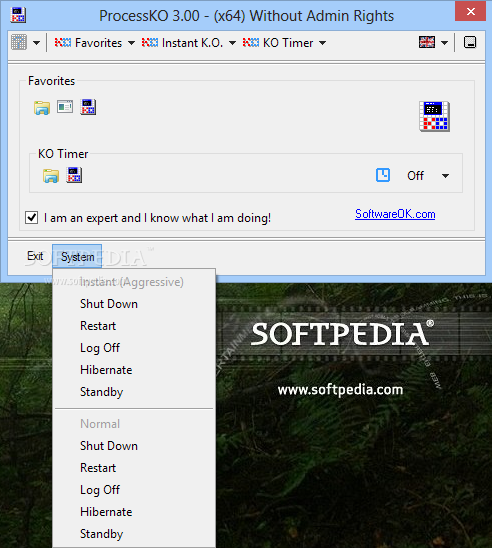Expand the KO Timer toolbar dropdown arrow
Viewport: 492px width, 548px height.
(323, 43)
